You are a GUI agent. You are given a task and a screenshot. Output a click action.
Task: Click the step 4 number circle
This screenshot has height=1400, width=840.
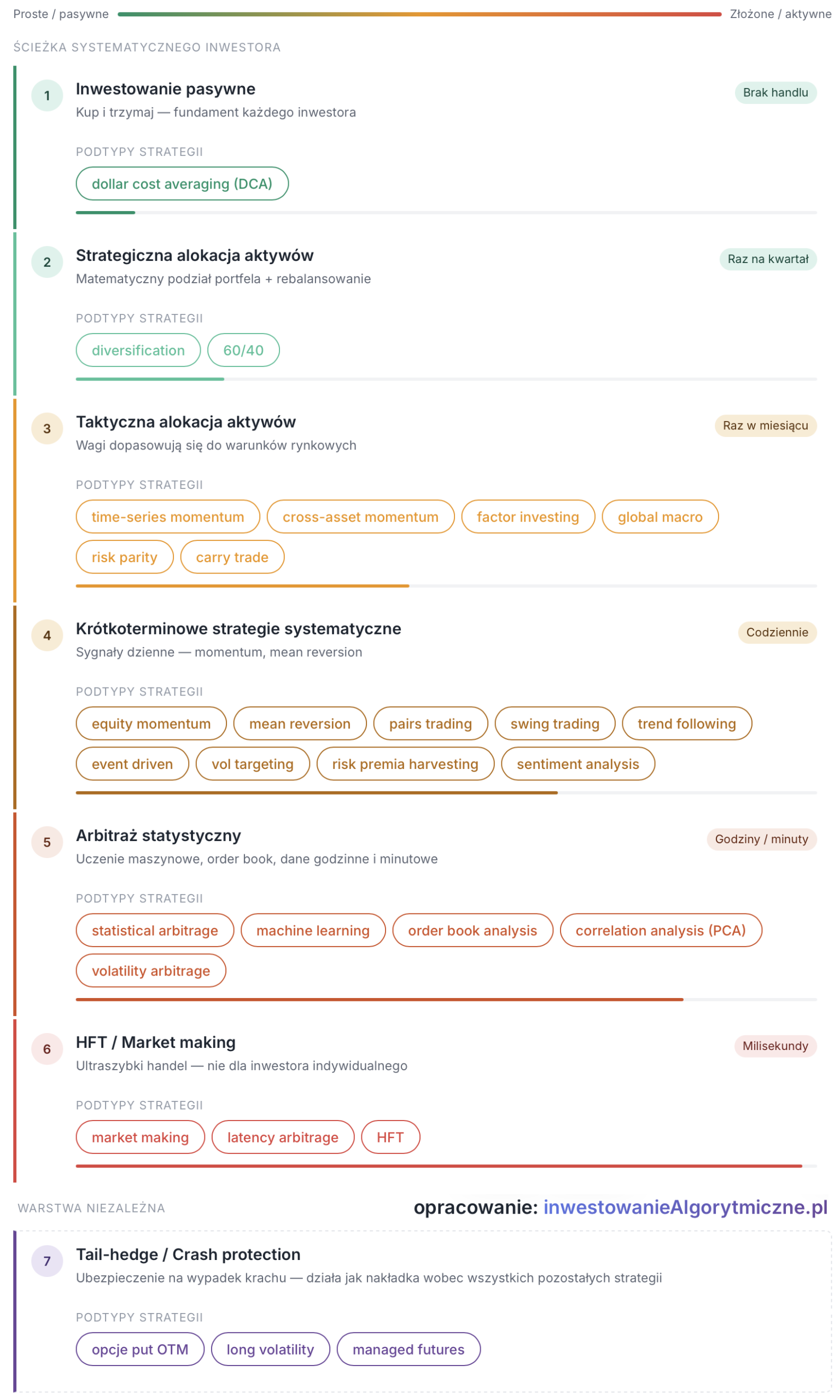(47, 635)
